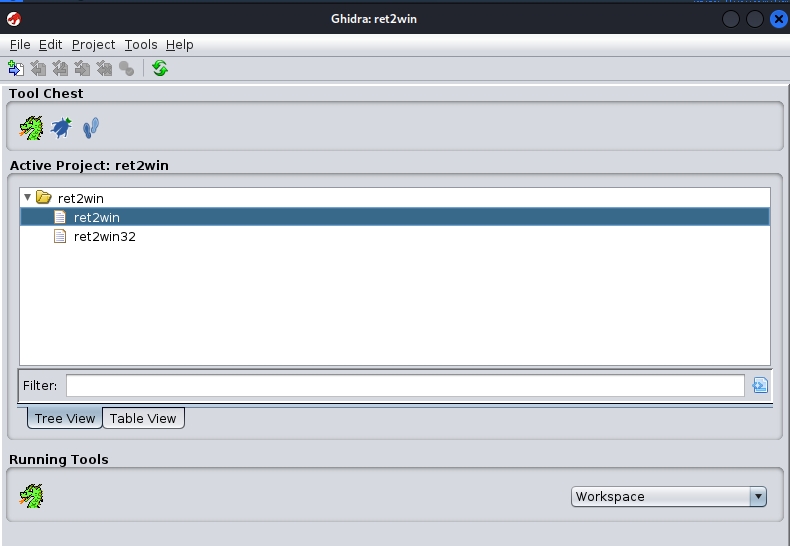Switch to running CodeBrowser tool icon
The image size is (790, 546).
(x=32, y=495)
